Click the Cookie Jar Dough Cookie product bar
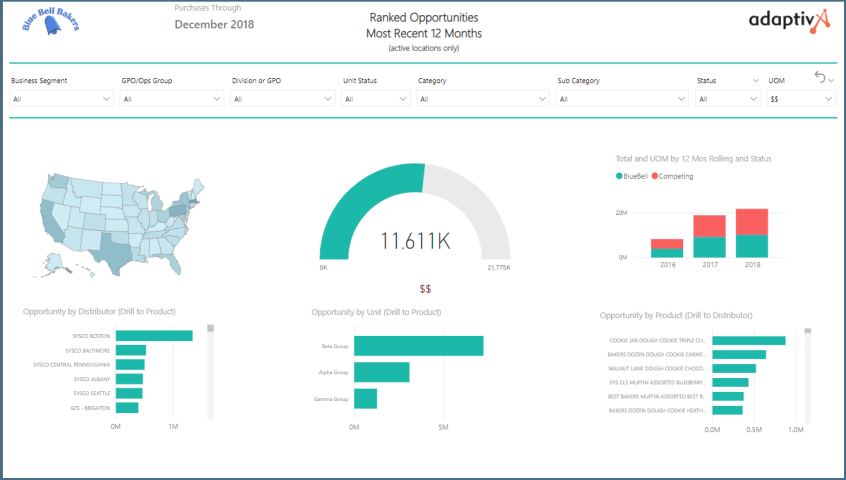846x480 pixels. tap(748, 340)
